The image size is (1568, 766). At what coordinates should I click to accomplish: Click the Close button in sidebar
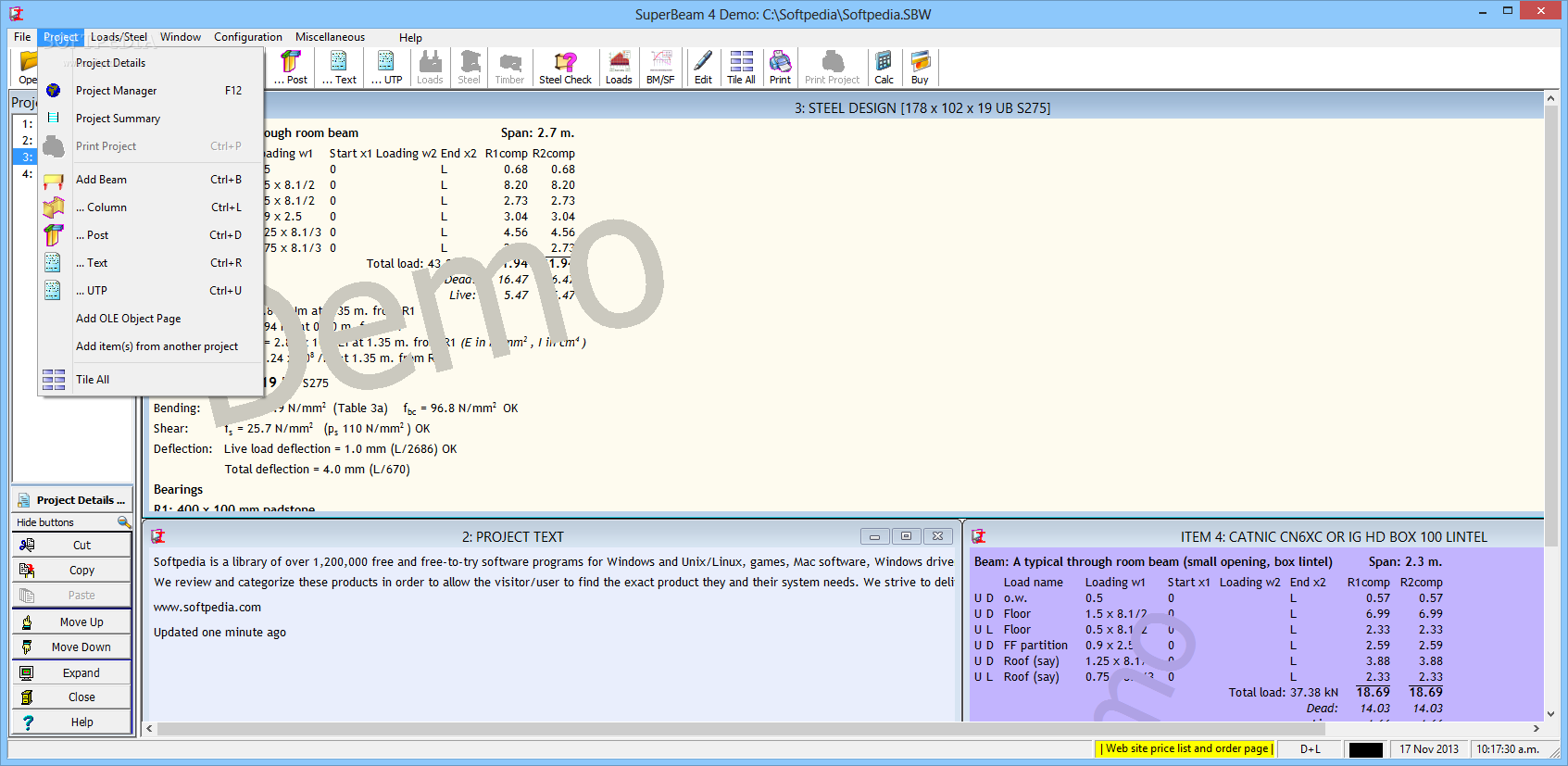(x=71, y=697)
